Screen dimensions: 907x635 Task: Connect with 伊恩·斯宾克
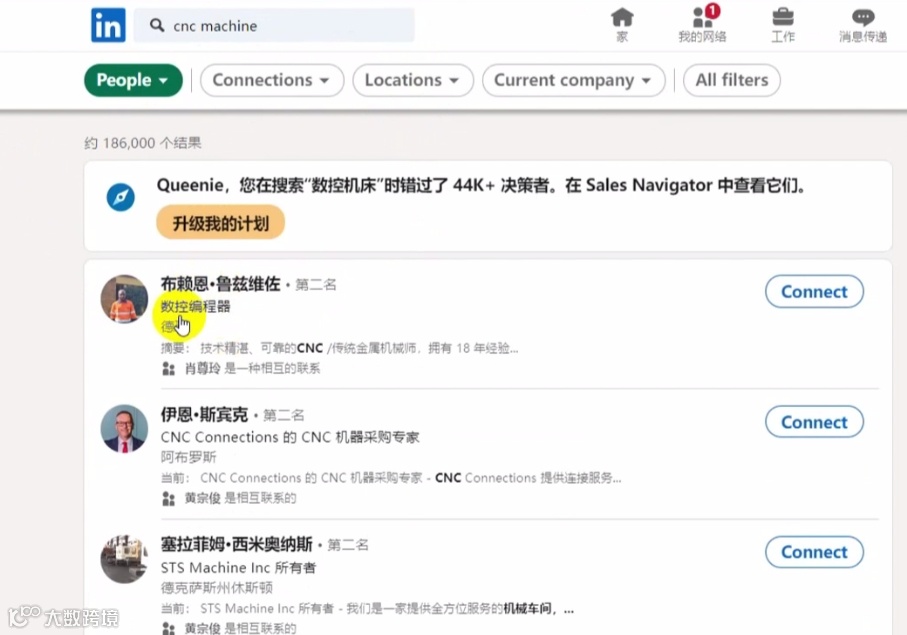click(x=814, y=422)
